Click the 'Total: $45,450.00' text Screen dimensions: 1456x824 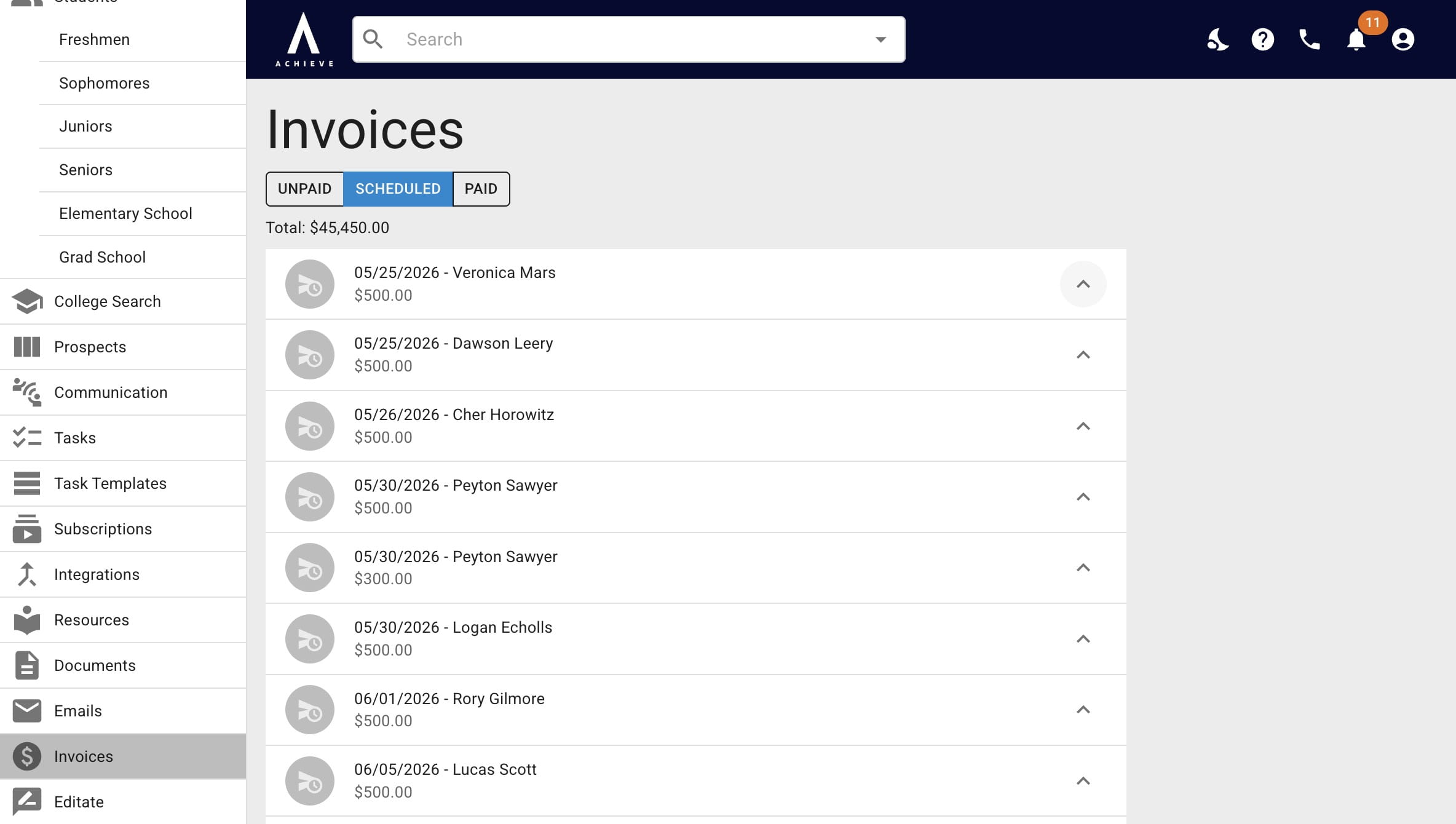click(327, 228)
